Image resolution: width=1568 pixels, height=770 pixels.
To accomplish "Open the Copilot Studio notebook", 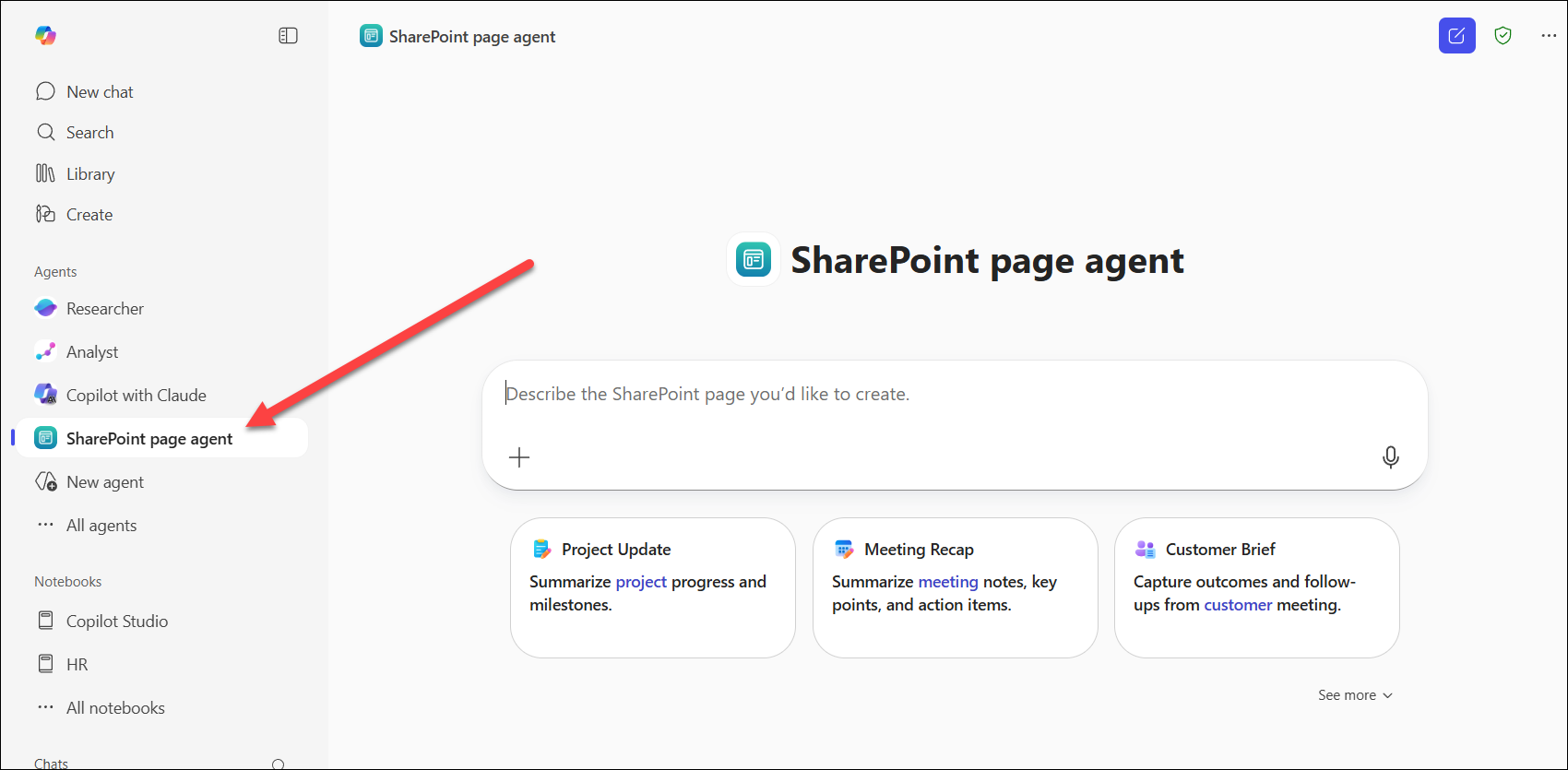I will point(116,622).
